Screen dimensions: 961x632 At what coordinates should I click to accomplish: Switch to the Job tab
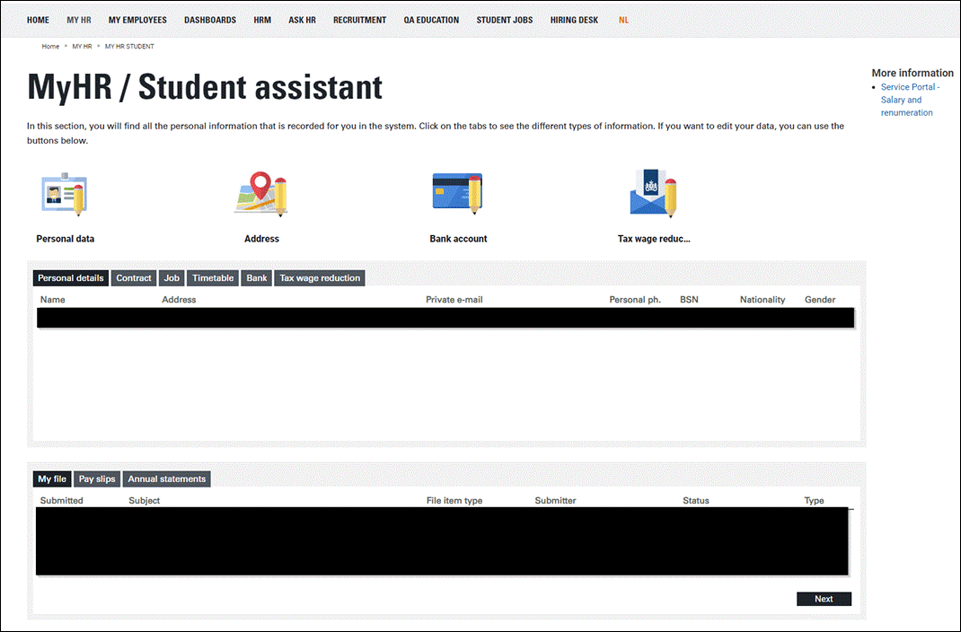point(172,278)
